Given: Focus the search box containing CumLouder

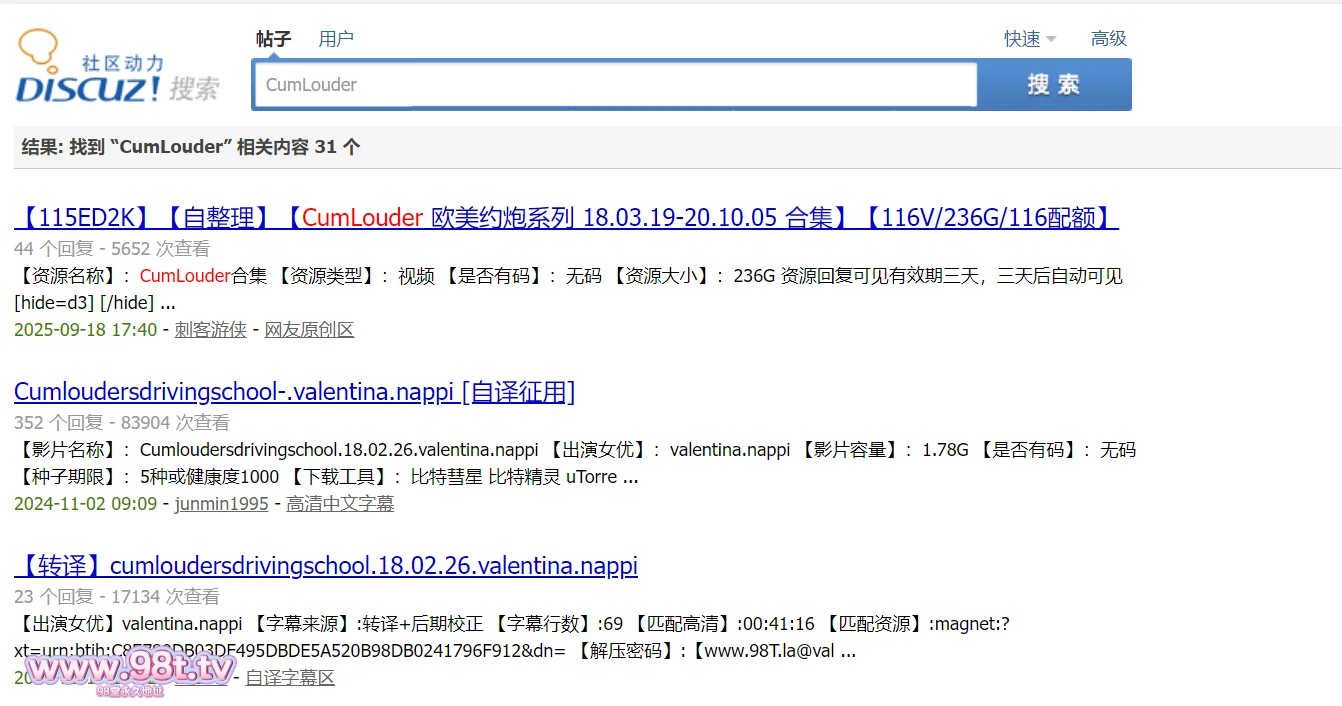Looking at the screenshot, I should (x=615, y=85).
